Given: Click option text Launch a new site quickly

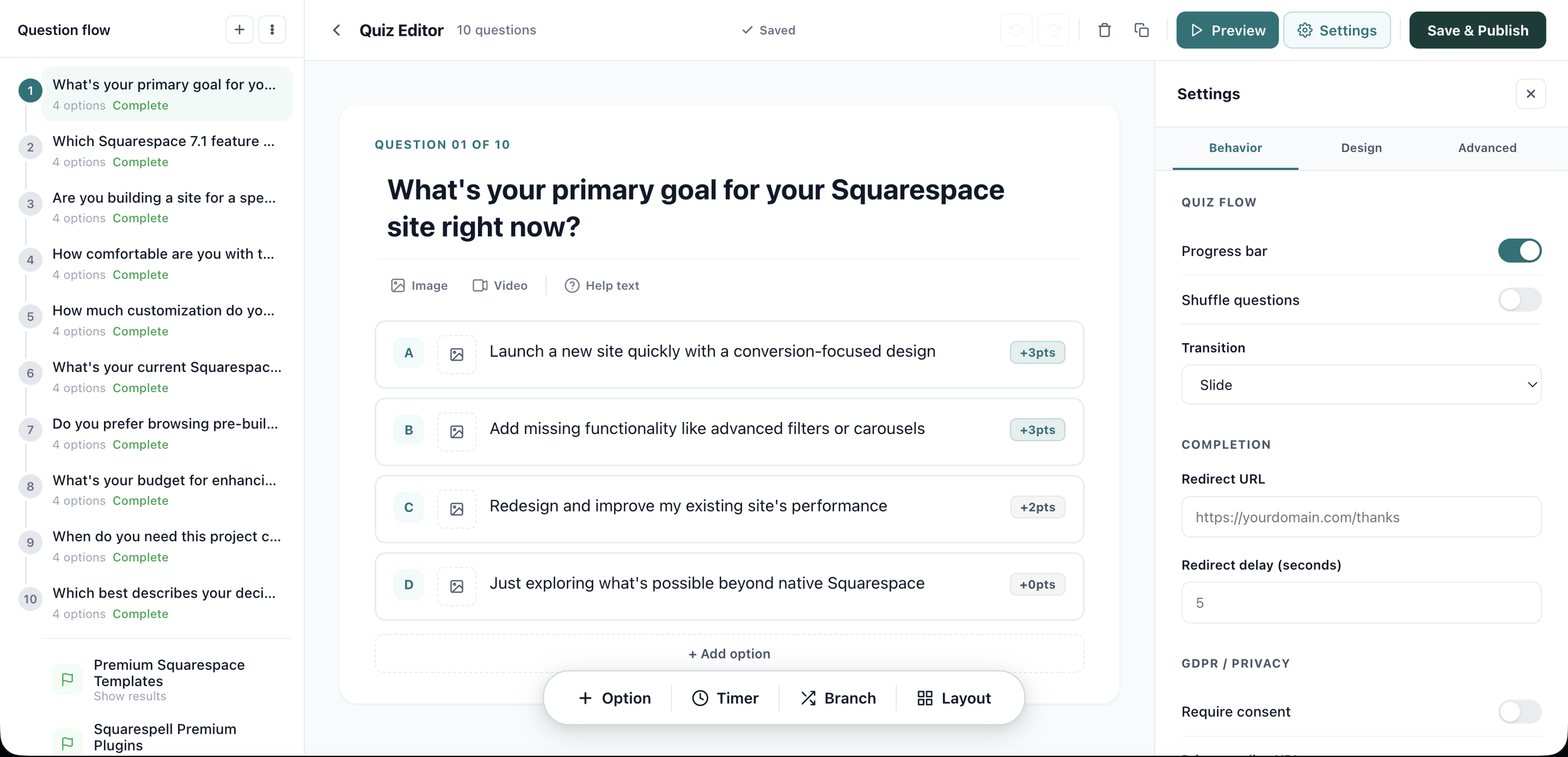Looking at the screenshot, I should (x=712, y=351).
